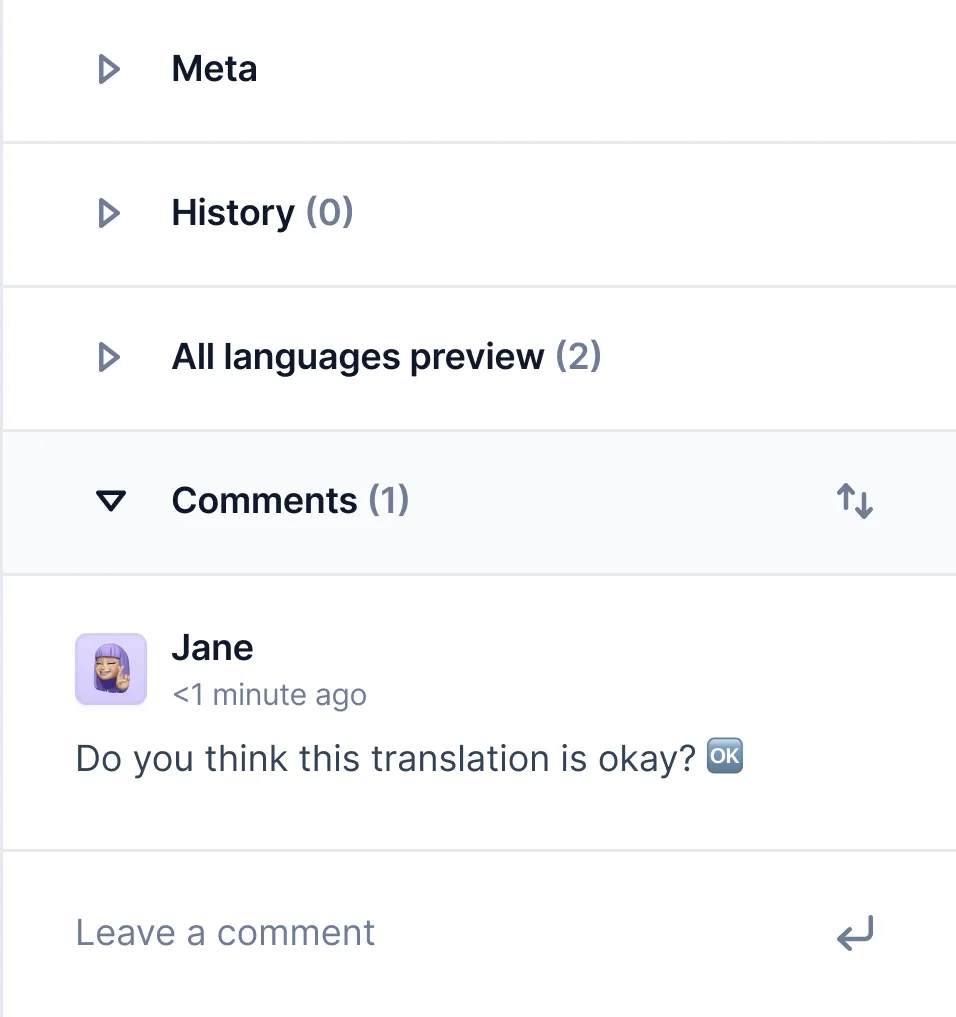Click the return arrow to submit a comment
The height and width of the screenshot is (1017, 956).
click(854, 934)
